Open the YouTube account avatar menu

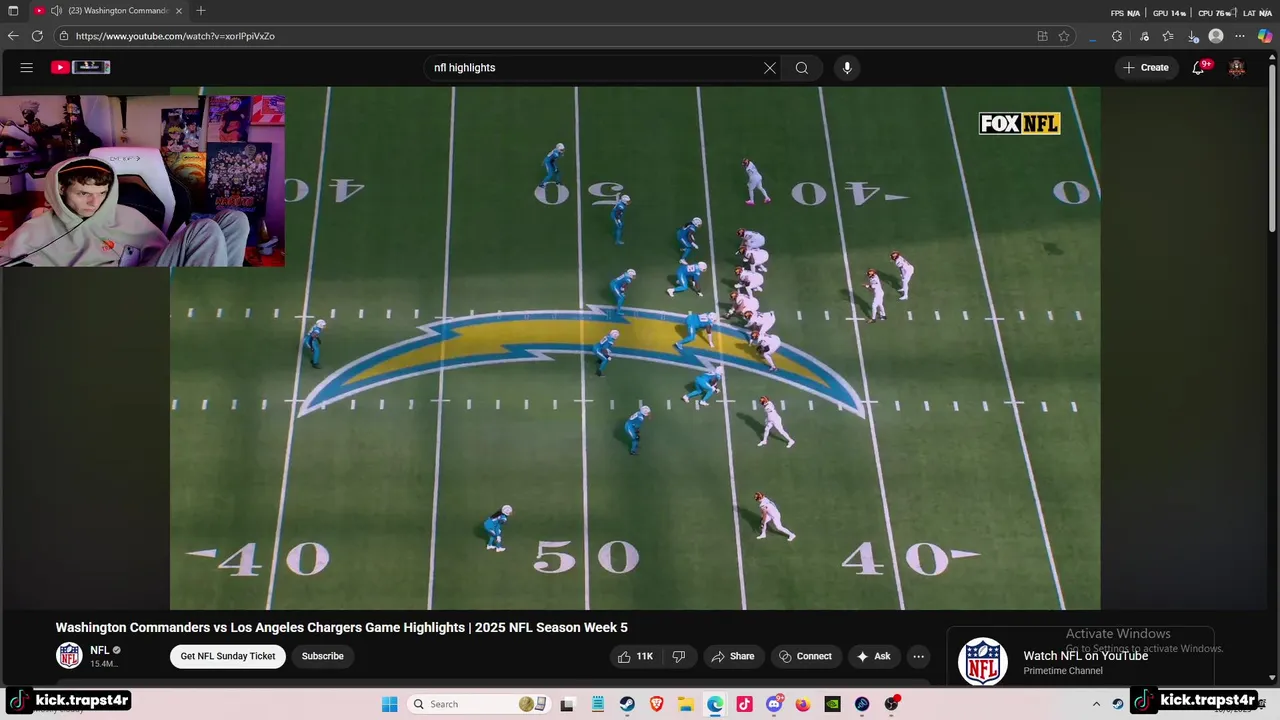coord(1237,68)
